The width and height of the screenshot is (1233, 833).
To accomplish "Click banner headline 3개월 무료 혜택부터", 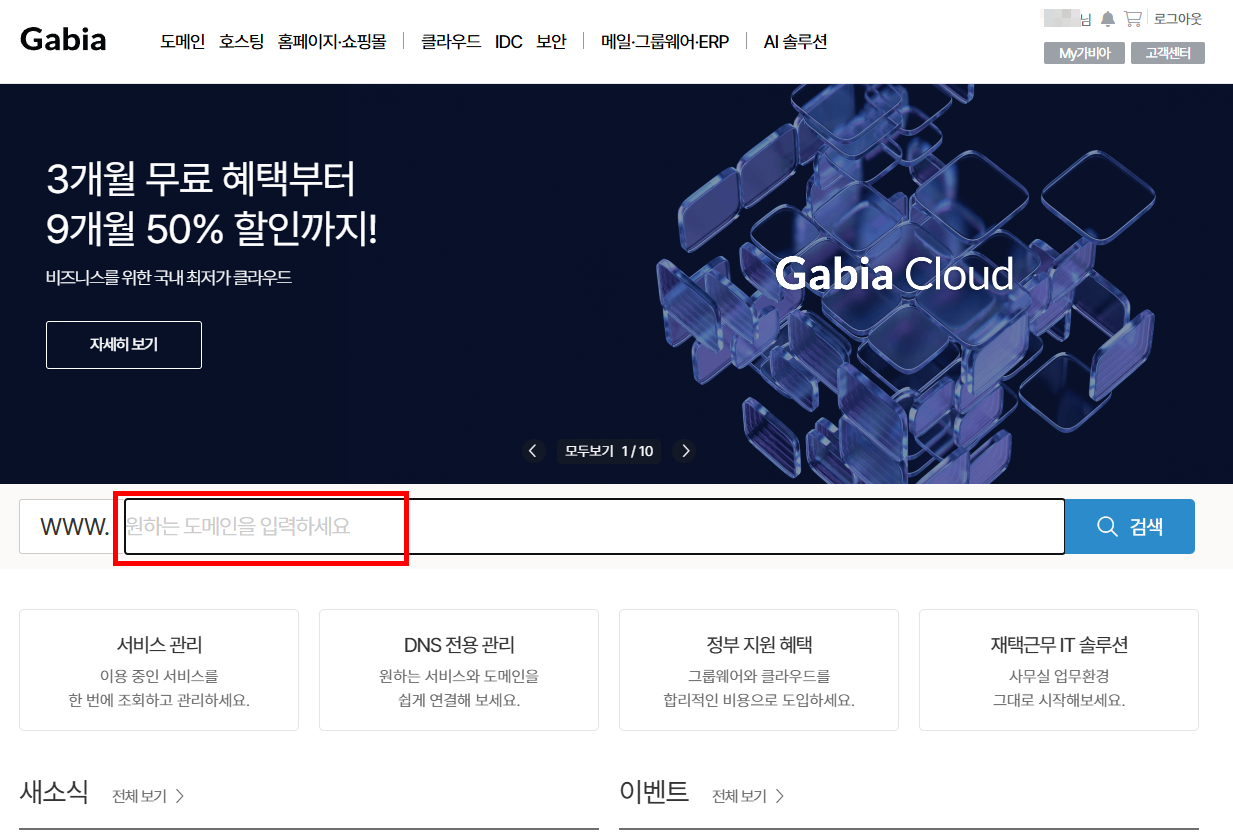I will [x=201, y=181].
